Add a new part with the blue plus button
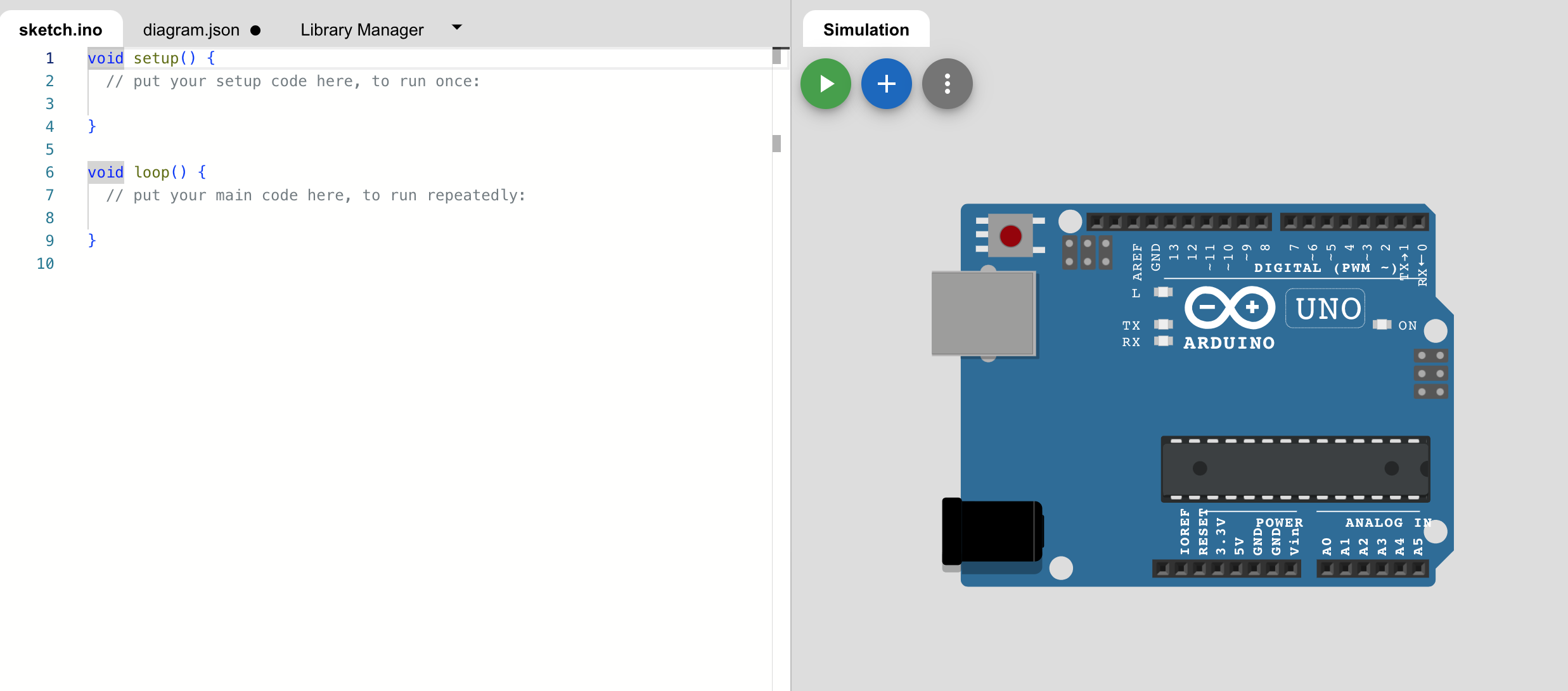The height and width of the screenshot is (691, 1568). (x=886, y=84)
